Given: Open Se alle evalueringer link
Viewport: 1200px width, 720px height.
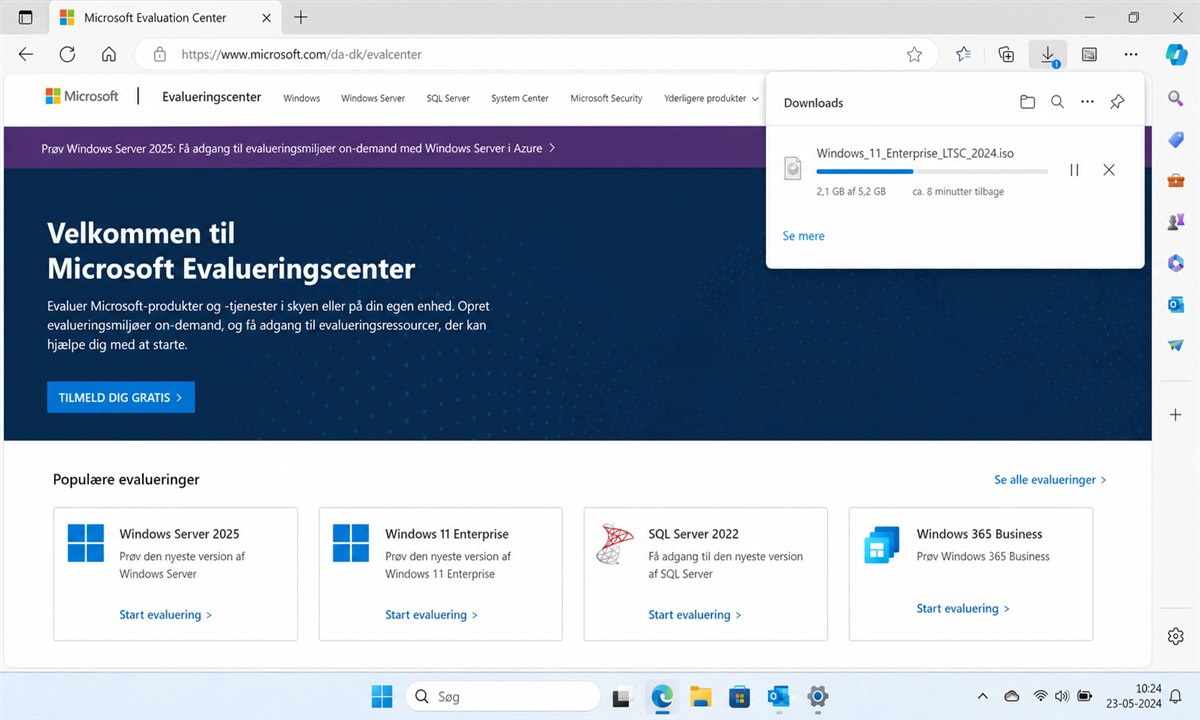Looking at the screenshot, I should 1050,480.
